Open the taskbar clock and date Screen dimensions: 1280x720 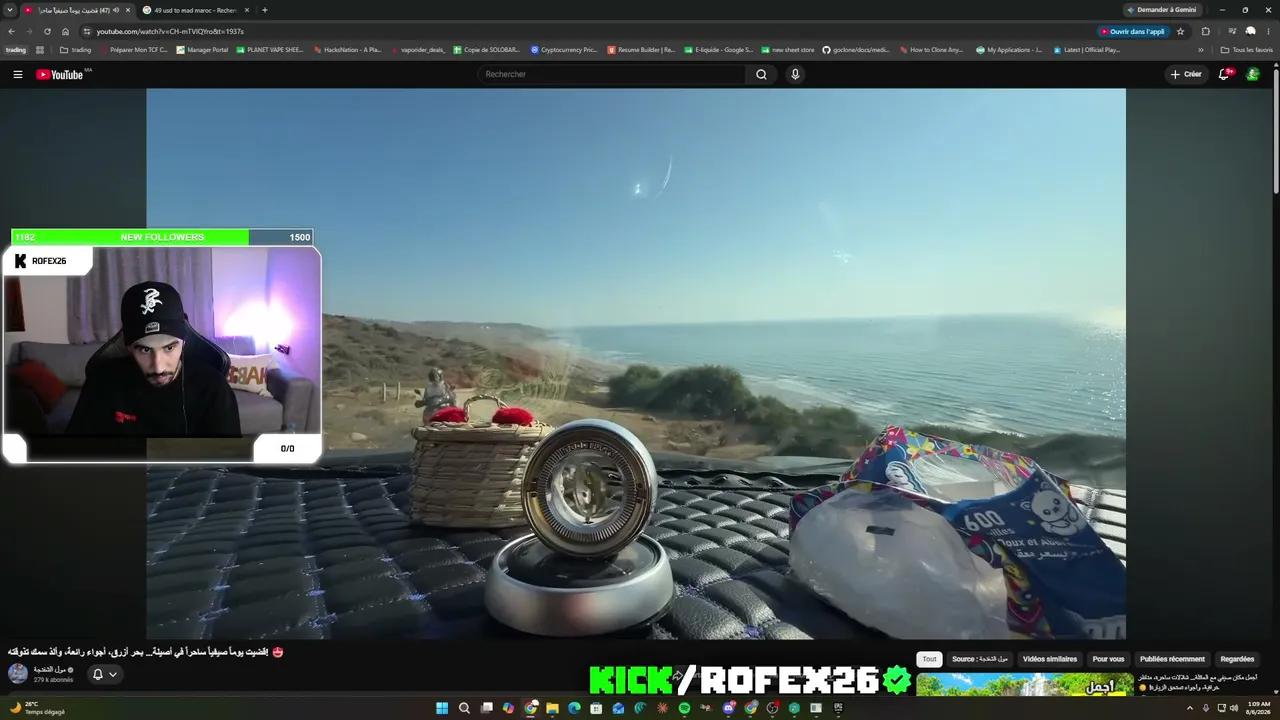pyautogui.click(x=1259, y=708)
